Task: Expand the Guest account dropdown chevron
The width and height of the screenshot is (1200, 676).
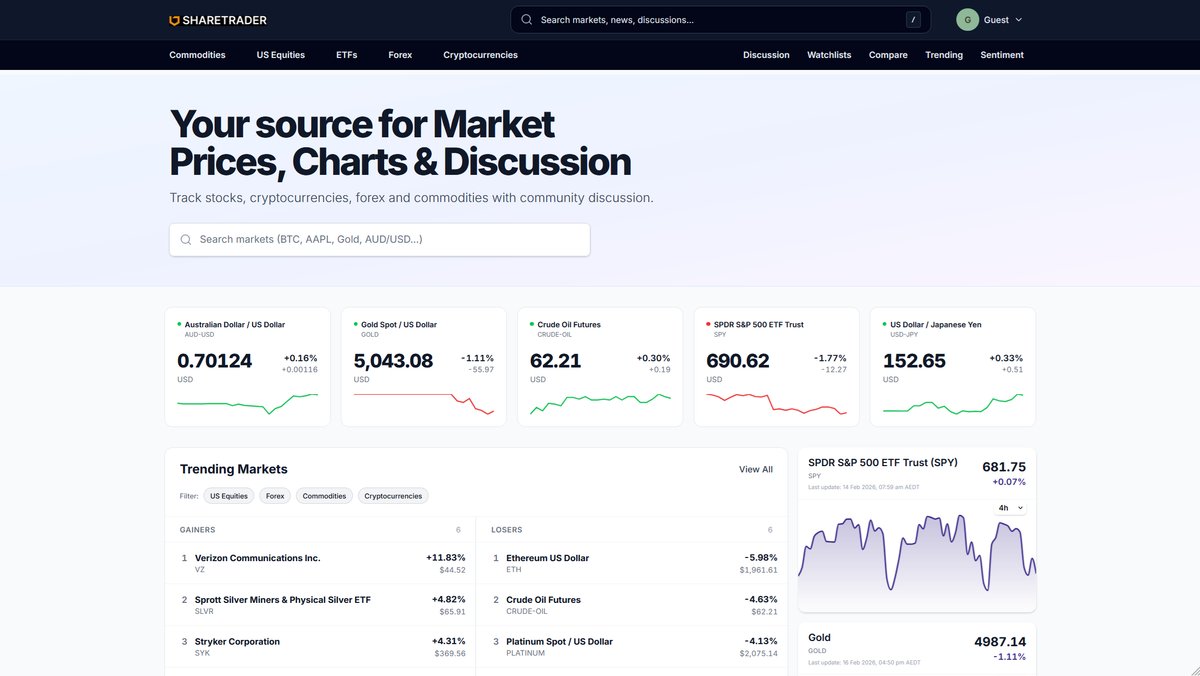Action: coord(1019,20)
